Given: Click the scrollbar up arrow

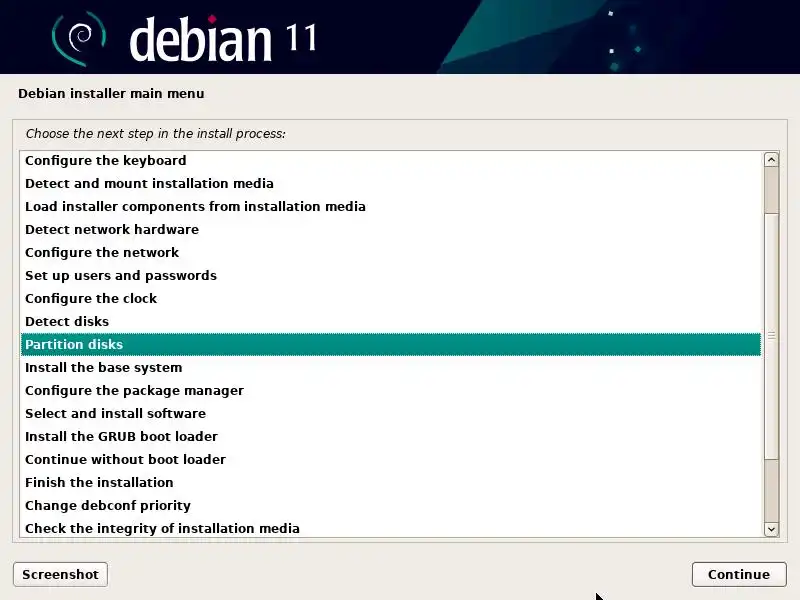Looking at the screenshot, I should point(771,160).
